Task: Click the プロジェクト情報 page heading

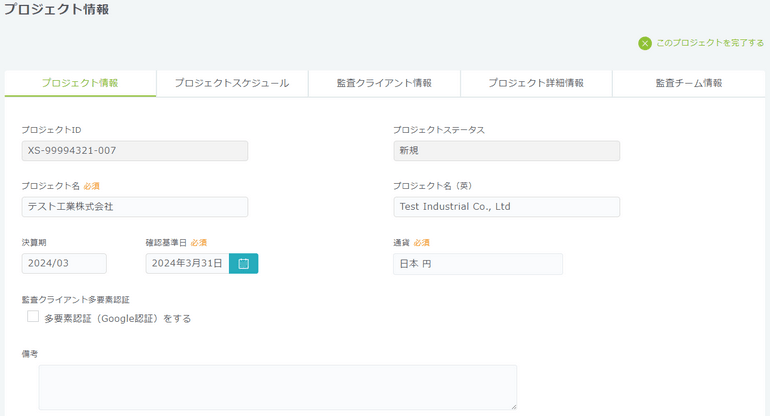Action: click(x=56, y=10)
